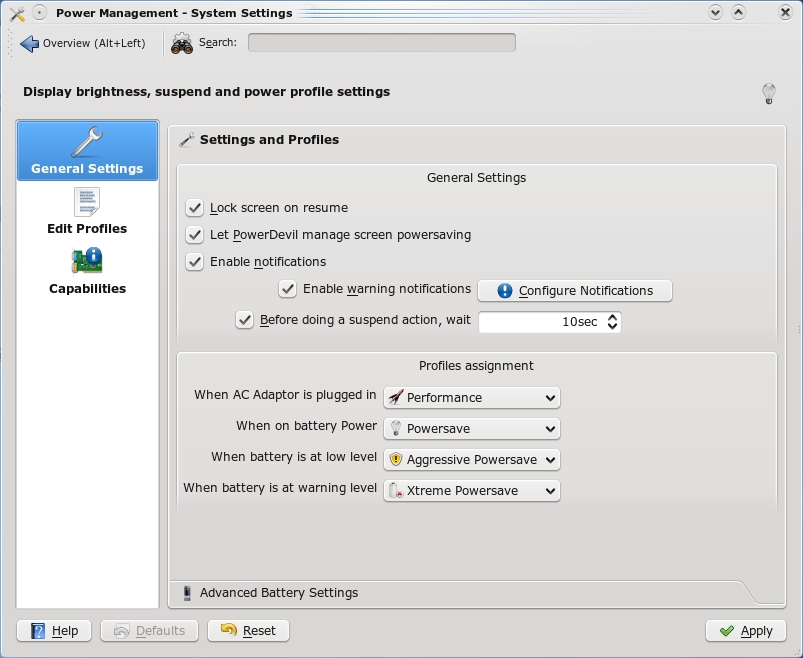Screen dimensions: 803x658
Task: Open the battery Power profile dropdown
Action: click(471, 428)
